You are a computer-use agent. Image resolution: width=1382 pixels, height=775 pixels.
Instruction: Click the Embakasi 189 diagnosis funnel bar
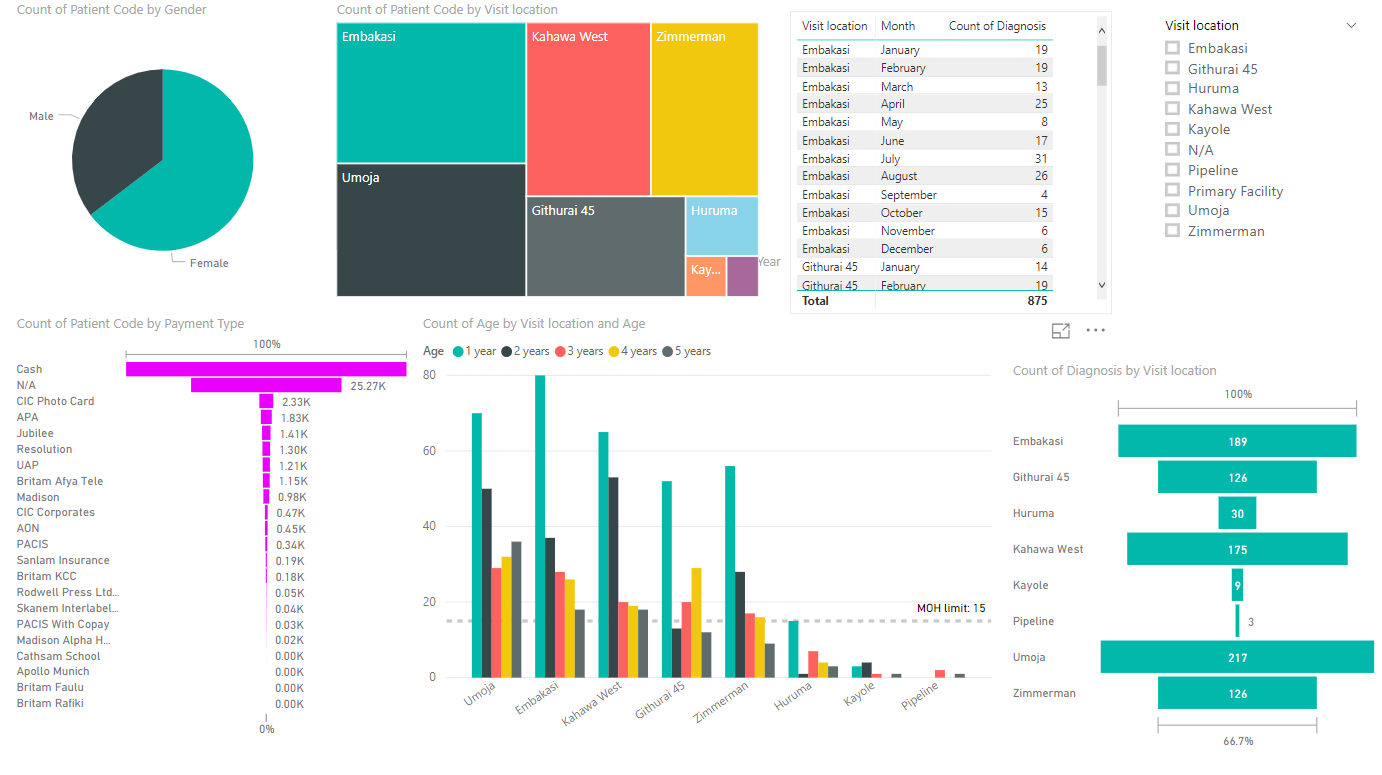pyautogui.click(x=1237, y=441)
